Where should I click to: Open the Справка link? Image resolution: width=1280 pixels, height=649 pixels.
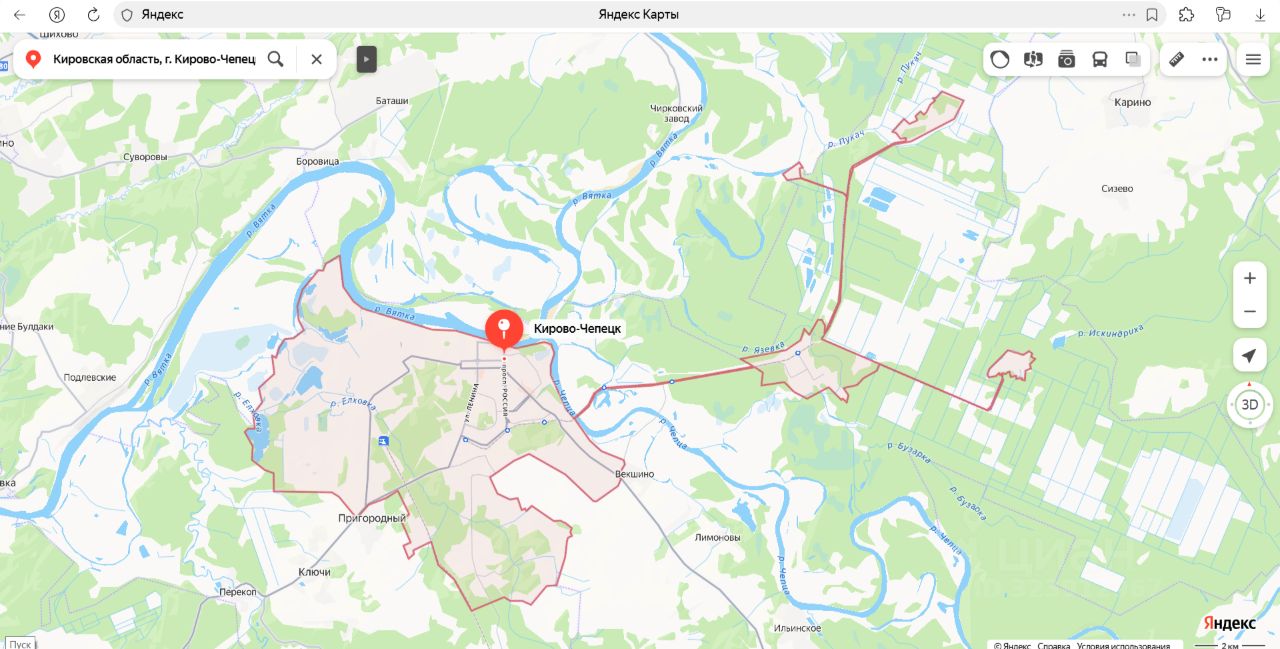(1053, 646)
